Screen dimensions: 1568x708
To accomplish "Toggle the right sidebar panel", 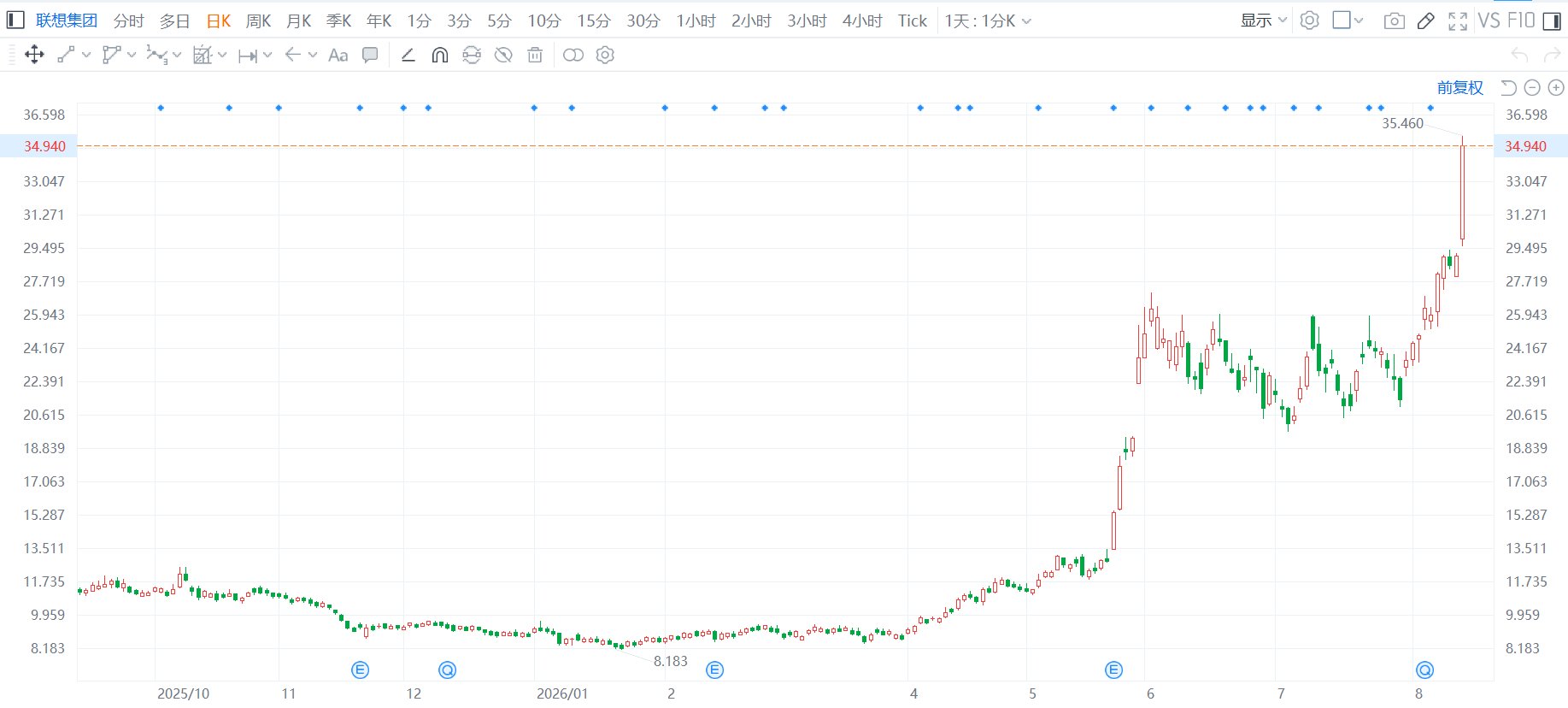I will 1552,21.
